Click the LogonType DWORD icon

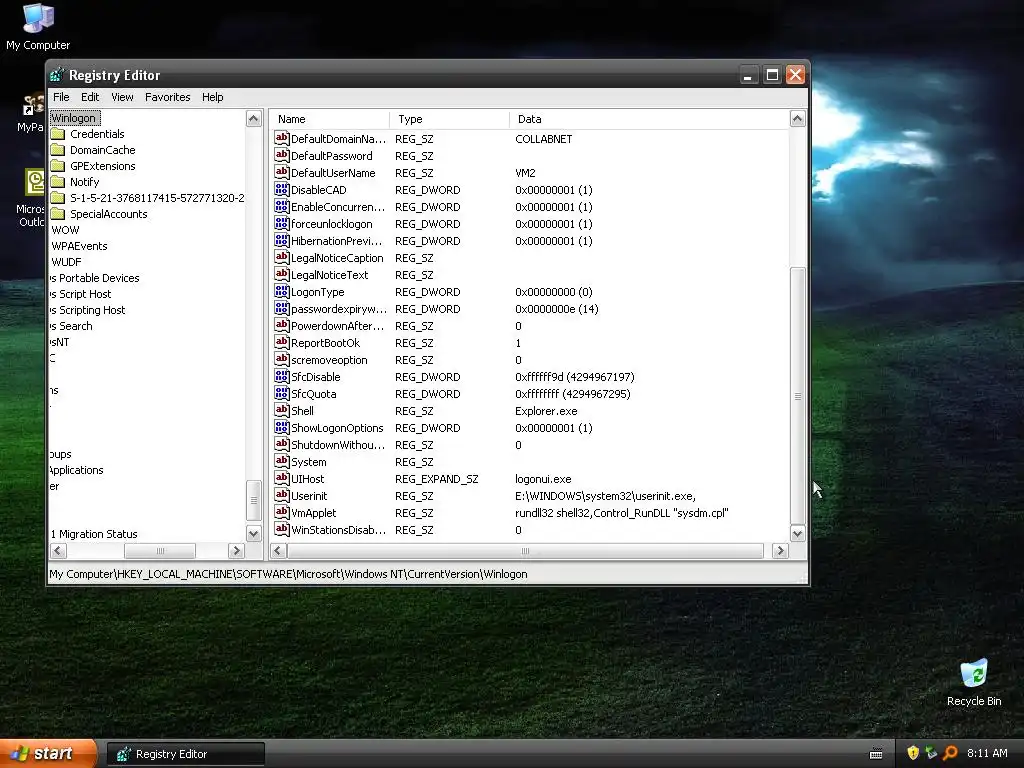pyautogui.click(x=281, y=291)
